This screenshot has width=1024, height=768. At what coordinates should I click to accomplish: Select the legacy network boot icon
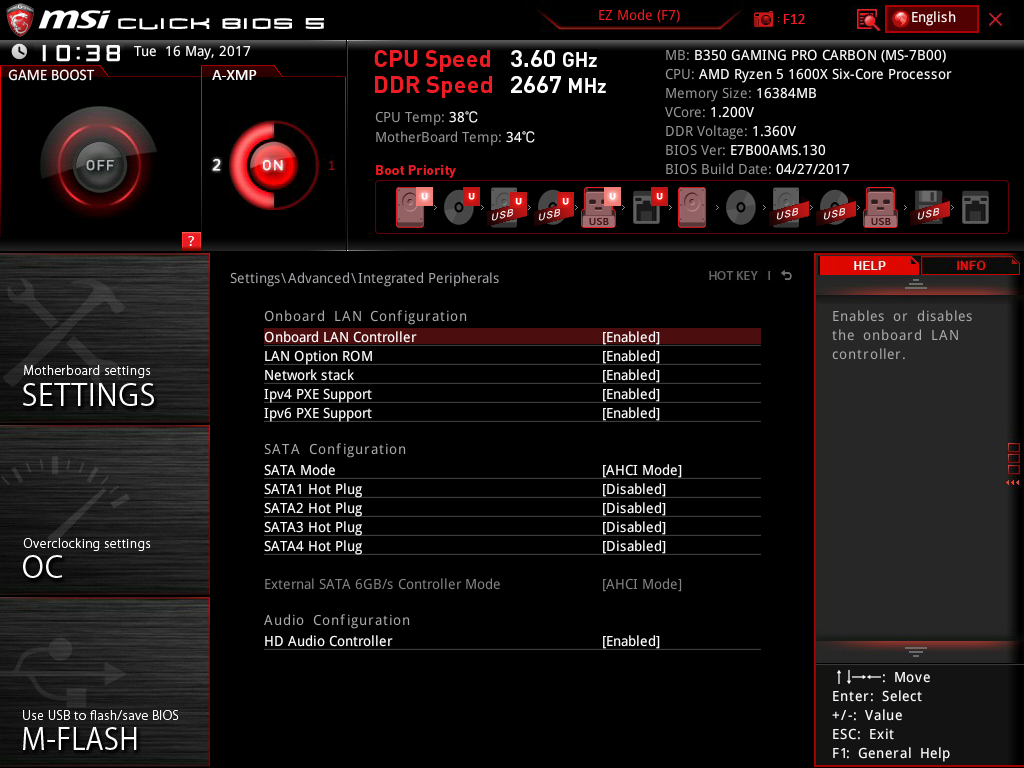[975, 208]
